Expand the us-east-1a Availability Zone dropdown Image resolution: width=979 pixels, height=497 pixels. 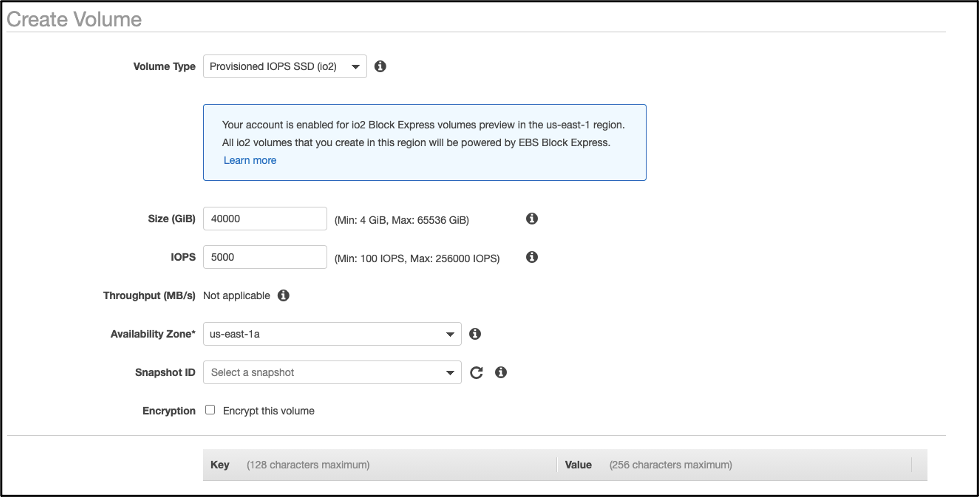point(332,334)
